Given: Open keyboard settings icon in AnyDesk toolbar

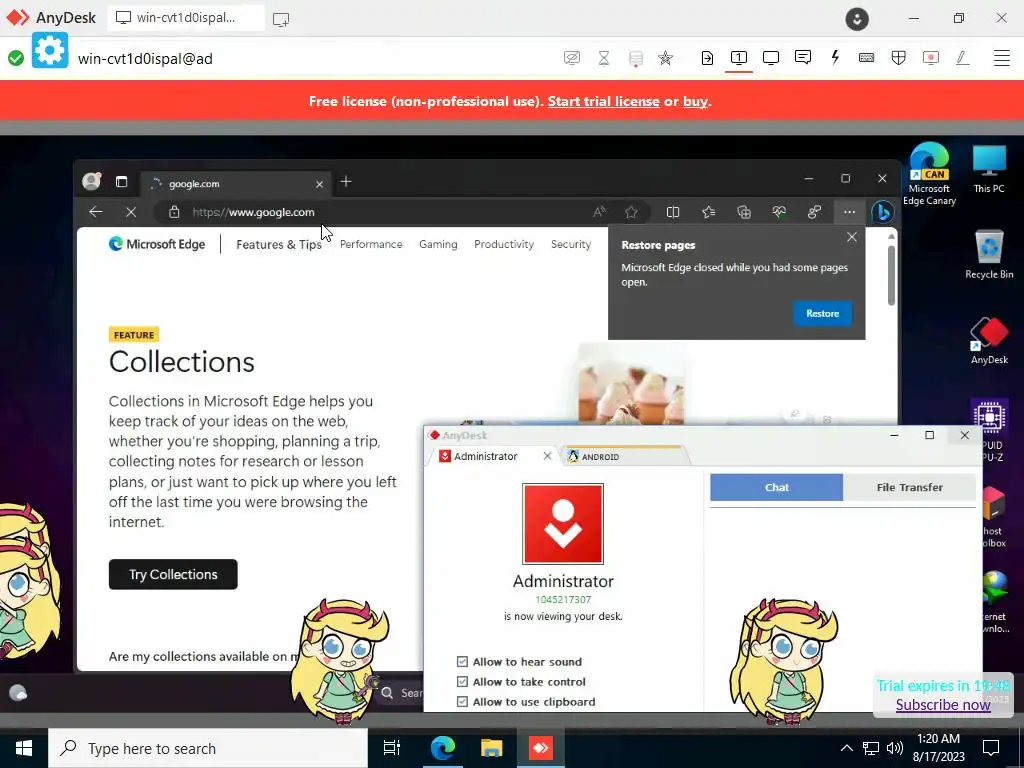Looking at the screenshot, I should [867, 58].
